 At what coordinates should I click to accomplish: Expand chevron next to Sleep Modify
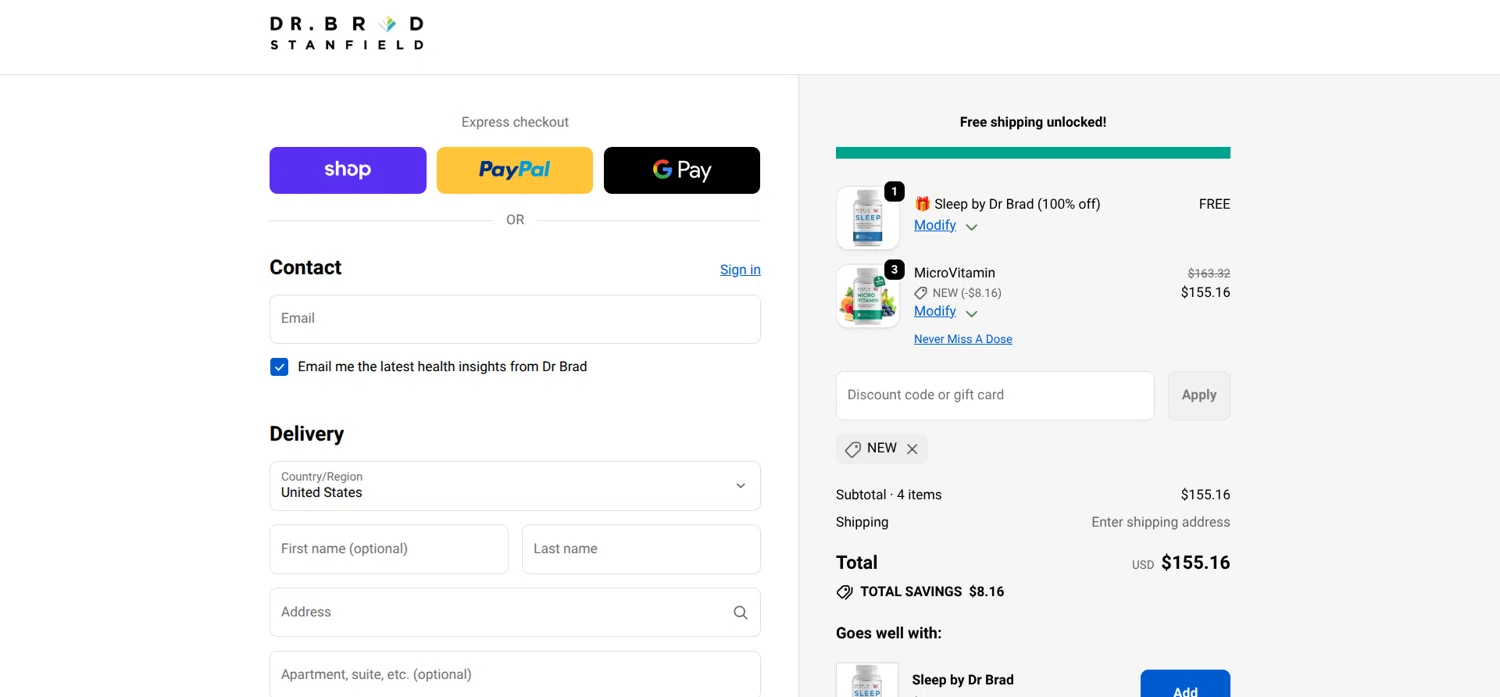point(971,227)
